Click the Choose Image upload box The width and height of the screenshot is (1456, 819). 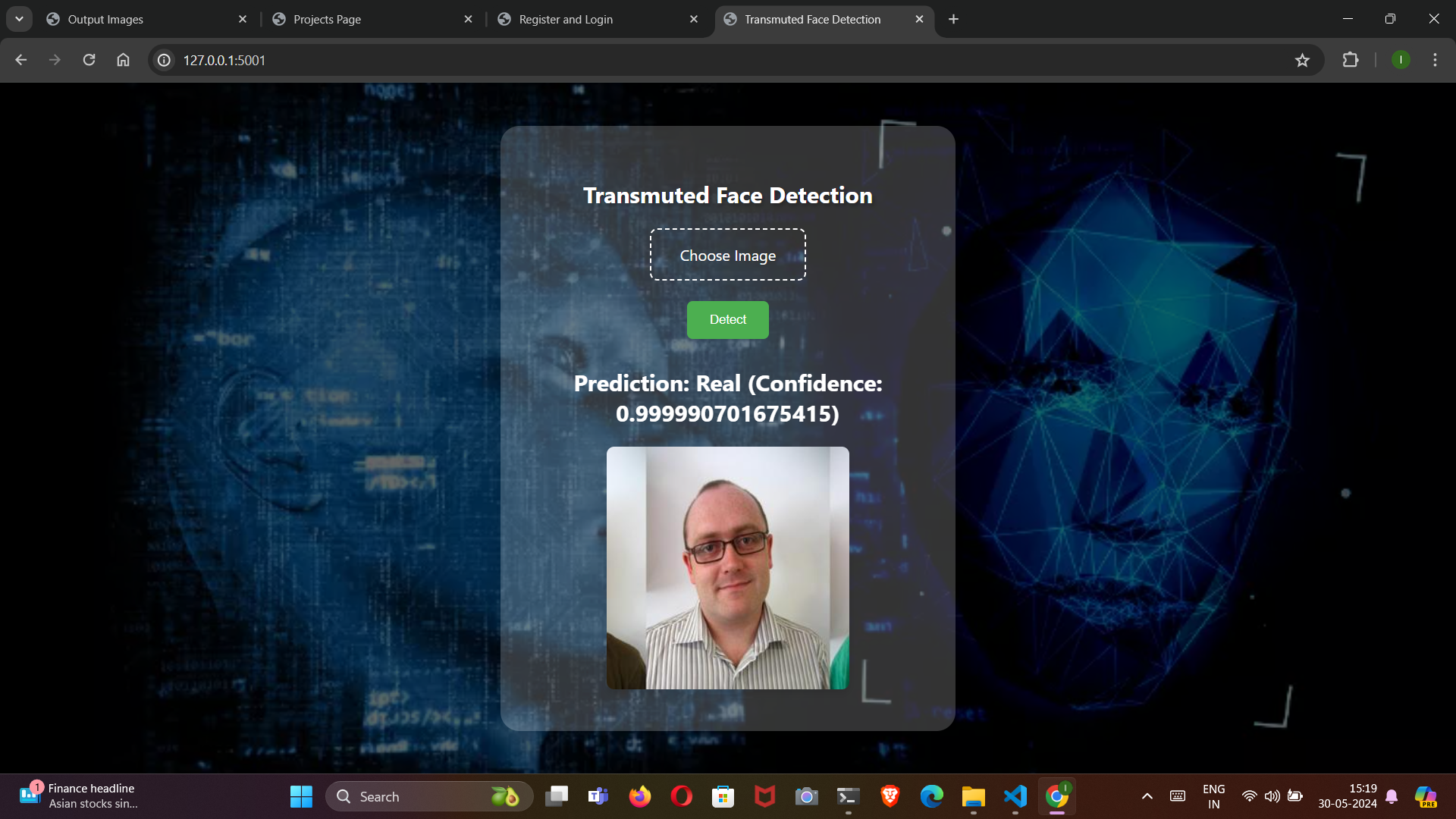click(x=727, y=255)
